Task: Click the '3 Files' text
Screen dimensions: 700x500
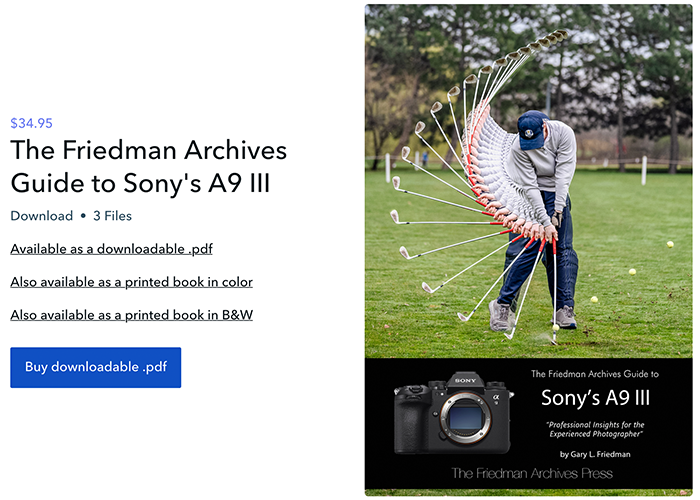Action: coord(112,216)
